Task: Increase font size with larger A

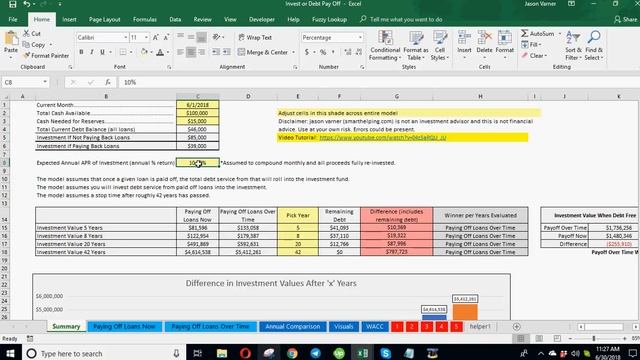Action: coord(156,38)
